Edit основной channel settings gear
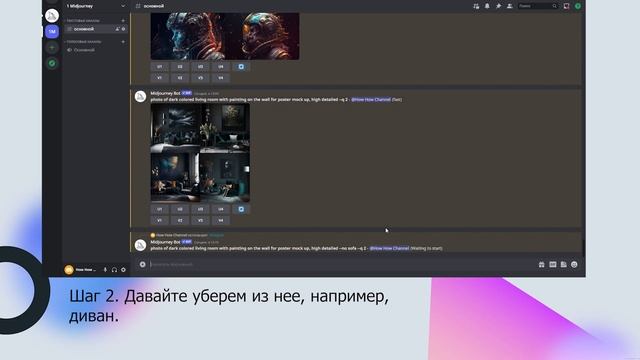This screenshot has width=640, height=360. click(124, 29)
